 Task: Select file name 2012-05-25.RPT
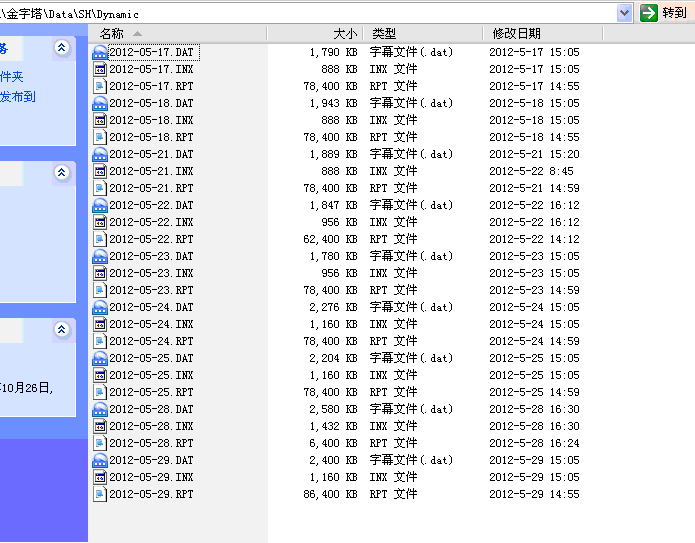click(x=152, y=392)
